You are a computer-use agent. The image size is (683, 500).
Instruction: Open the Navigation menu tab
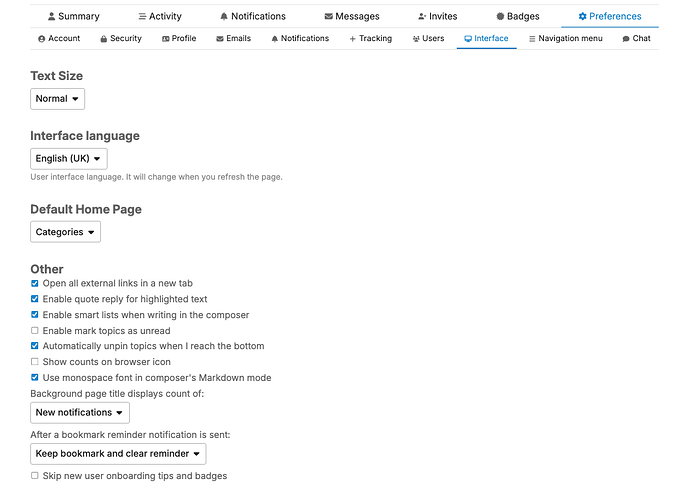(565, 39)
